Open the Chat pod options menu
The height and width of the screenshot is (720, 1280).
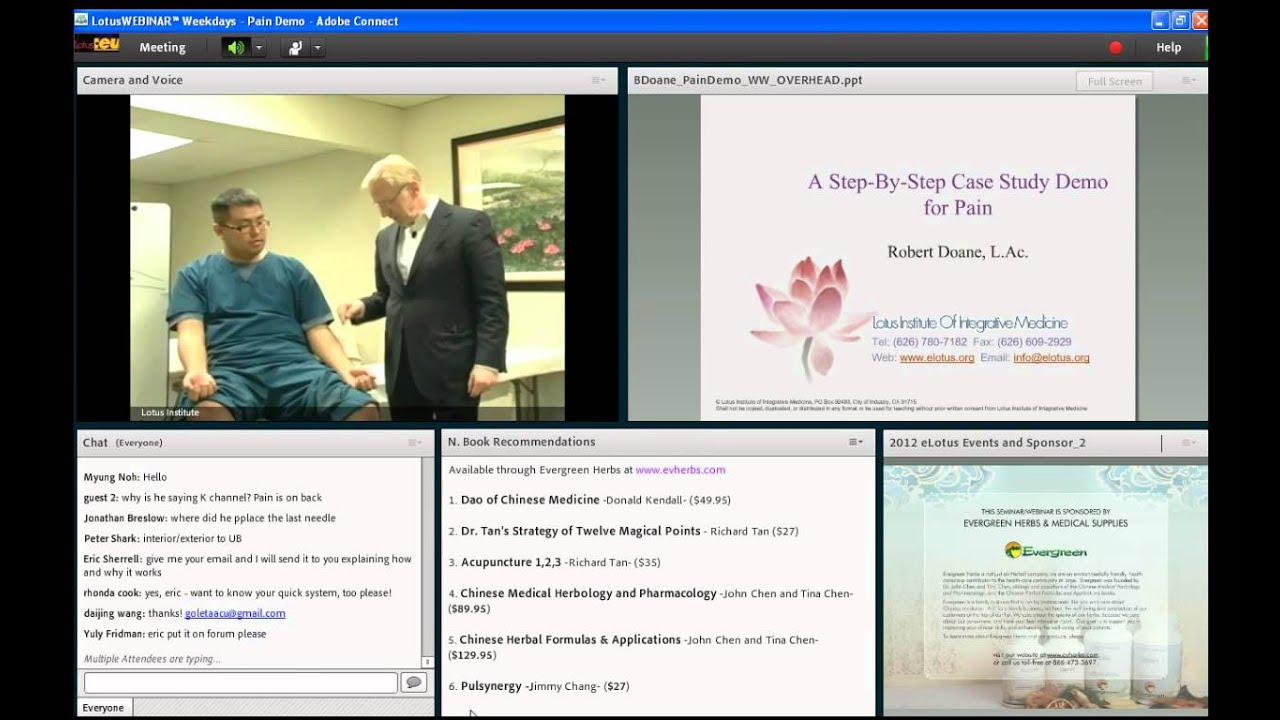point(414,442)
